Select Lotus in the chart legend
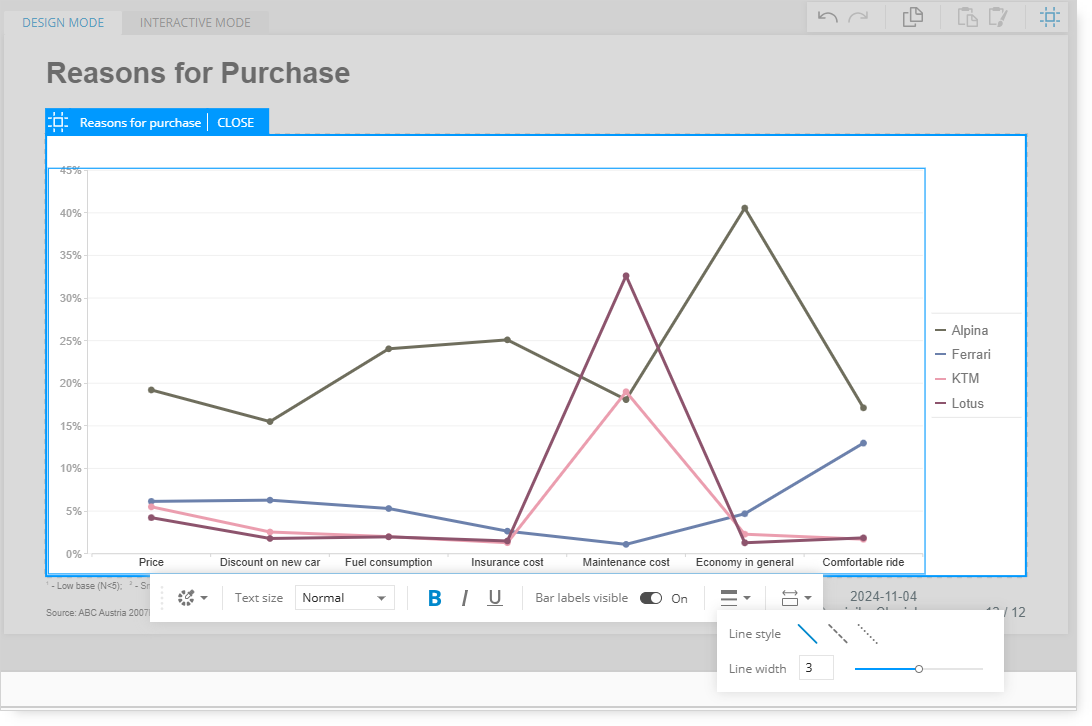The image size is (1092, 726). (960, 403)
